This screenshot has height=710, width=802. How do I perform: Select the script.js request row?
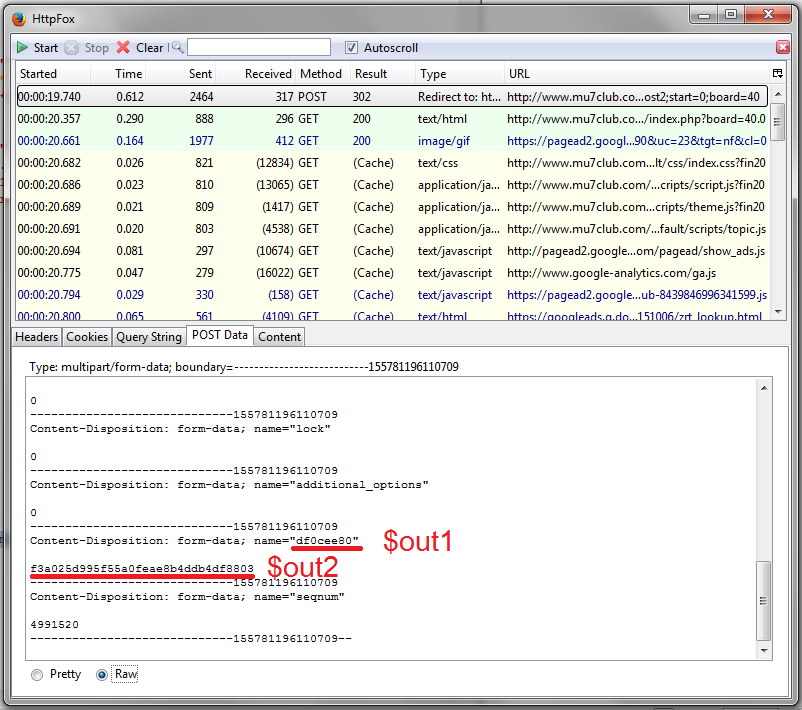pyautogui.click(x=392, y=185)
